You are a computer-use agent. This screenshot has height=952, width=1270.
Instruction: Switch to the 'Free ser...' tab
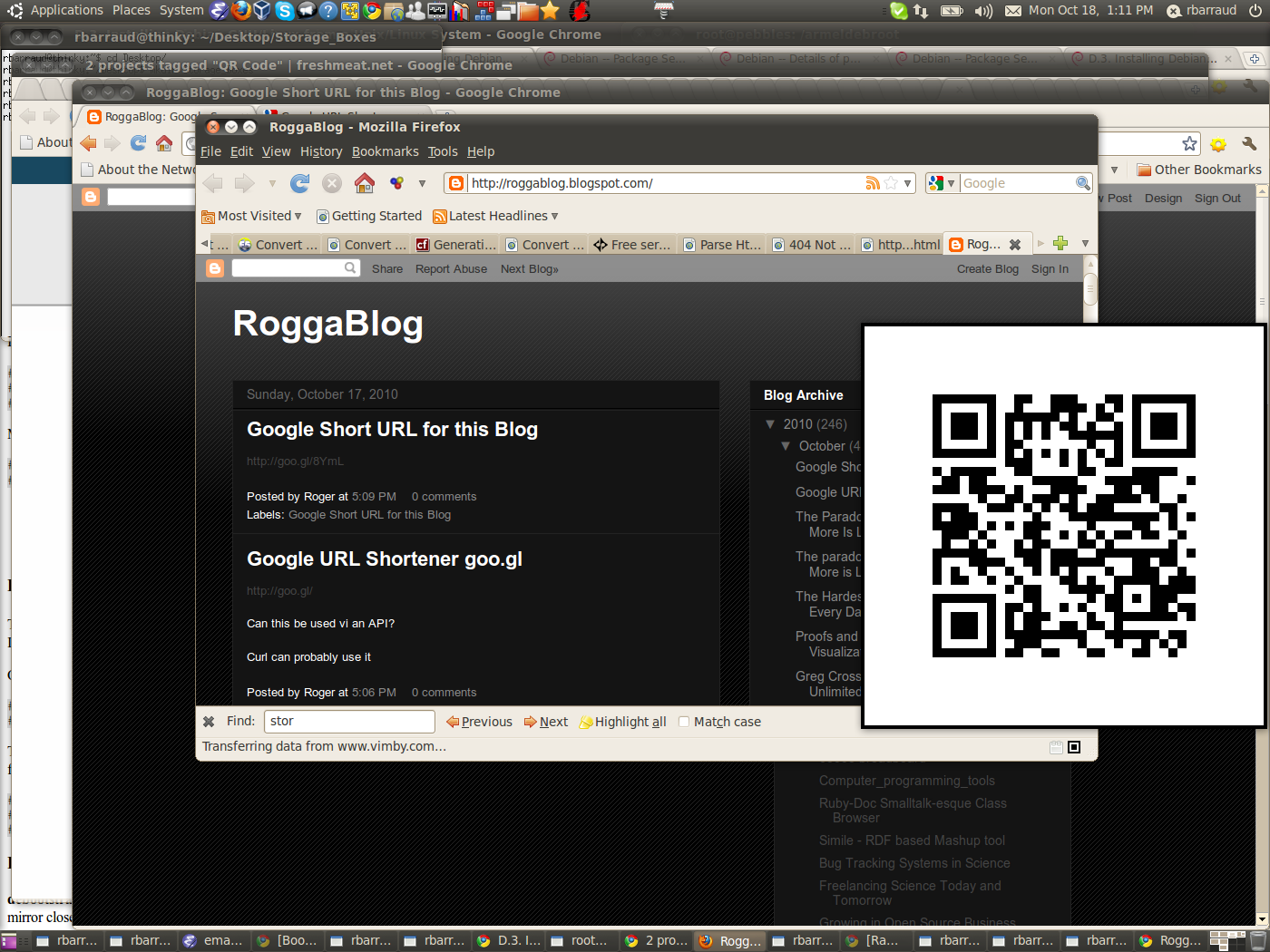click(633, 244)
